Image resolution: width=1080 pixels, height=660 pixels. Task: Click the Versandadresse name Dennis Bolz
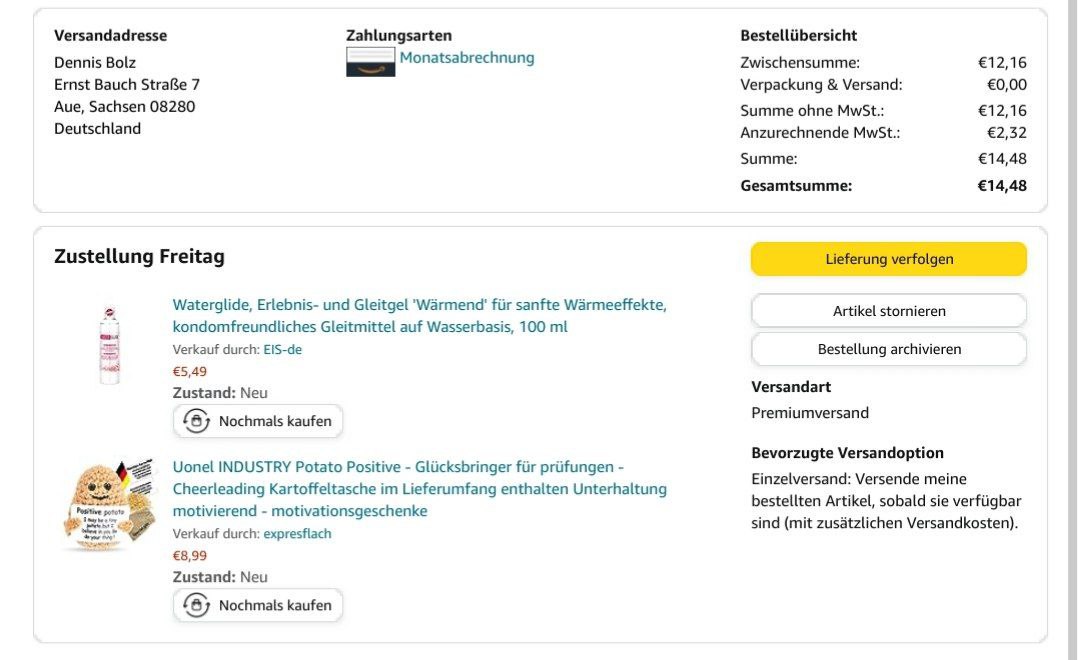95,62
